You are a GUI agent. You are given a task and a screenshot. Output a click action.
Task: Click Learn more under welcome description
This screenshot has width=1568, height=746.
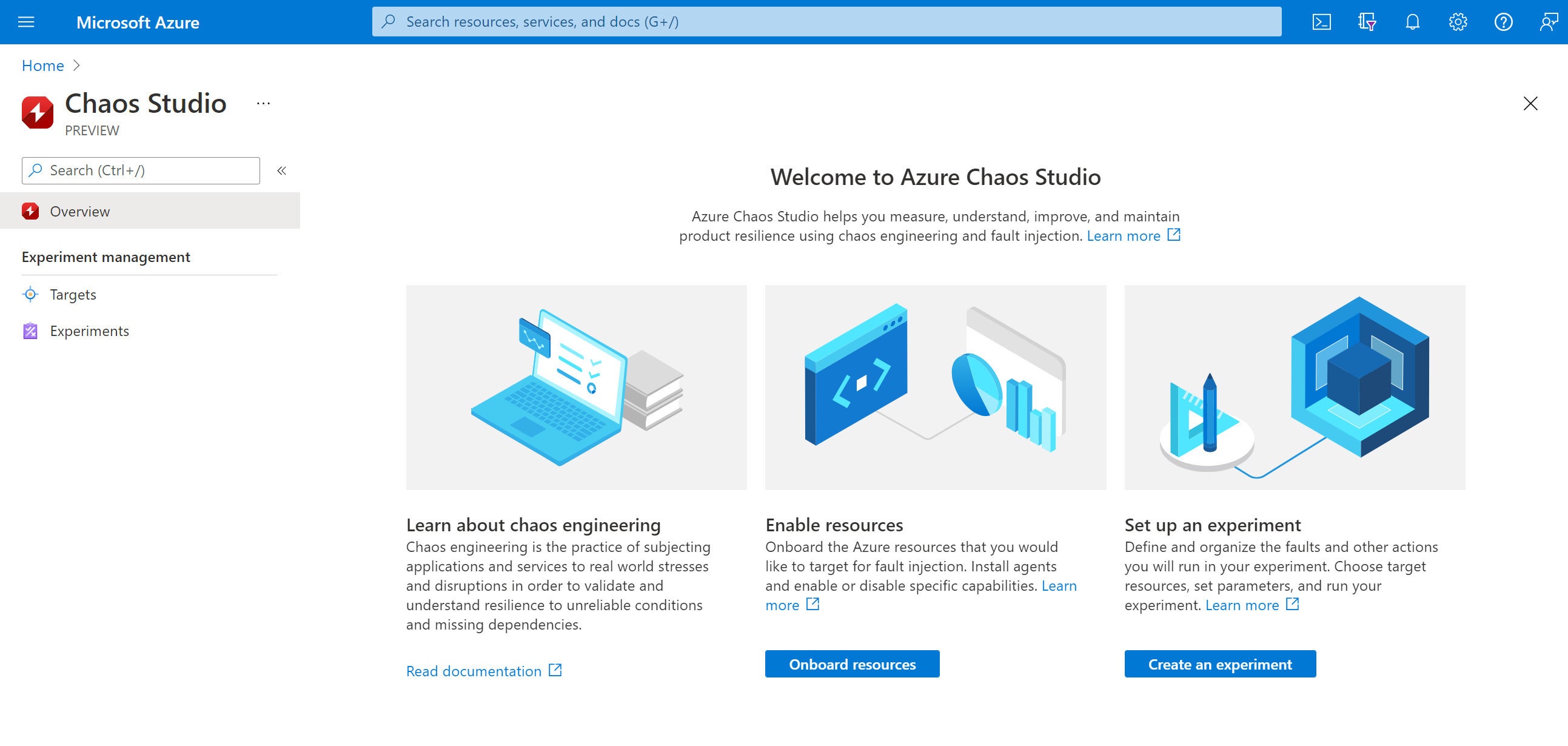coord(1124,236)
